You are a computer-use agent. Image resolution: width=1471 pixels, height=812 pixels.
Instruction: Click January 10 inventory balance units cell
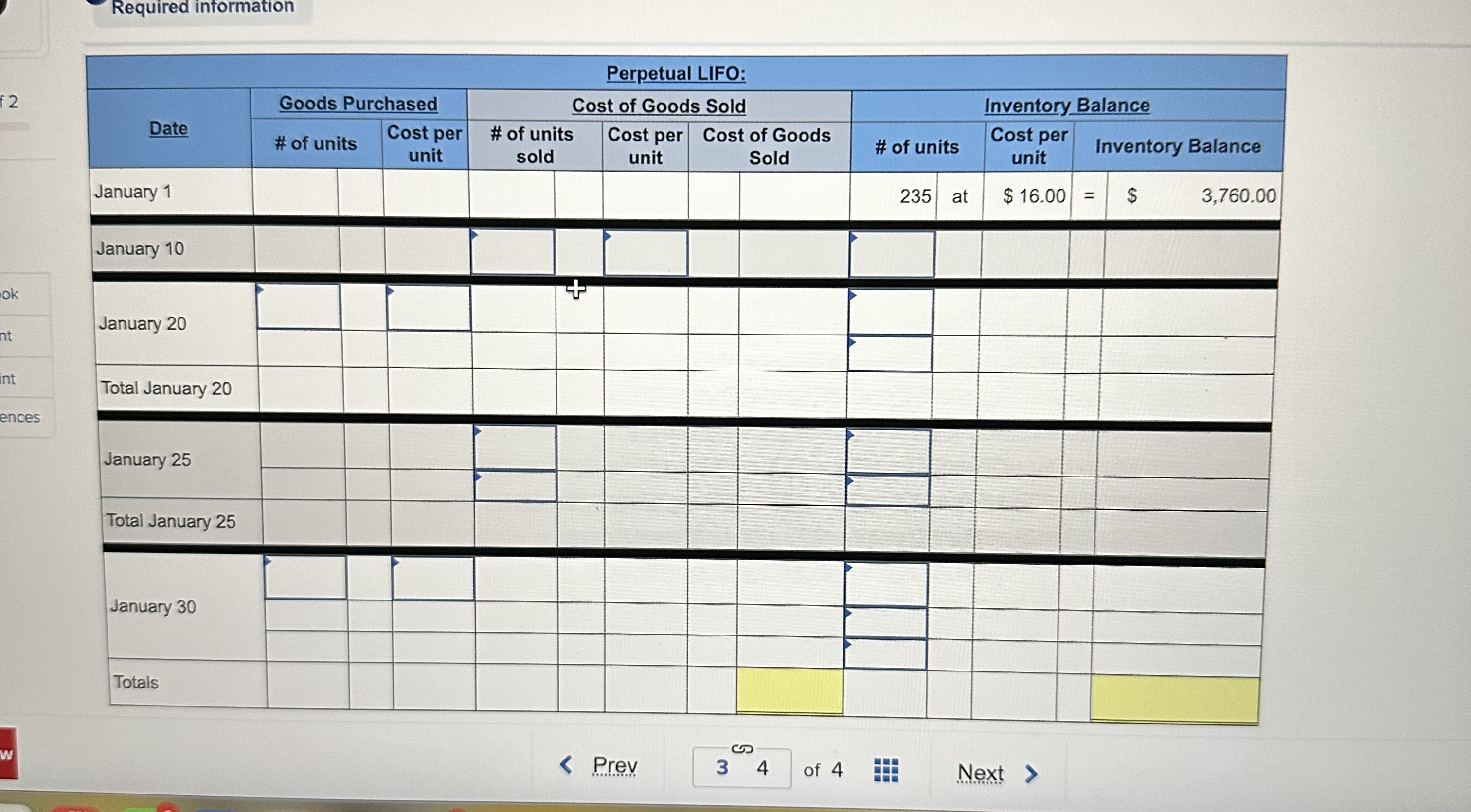click(892, 254)
